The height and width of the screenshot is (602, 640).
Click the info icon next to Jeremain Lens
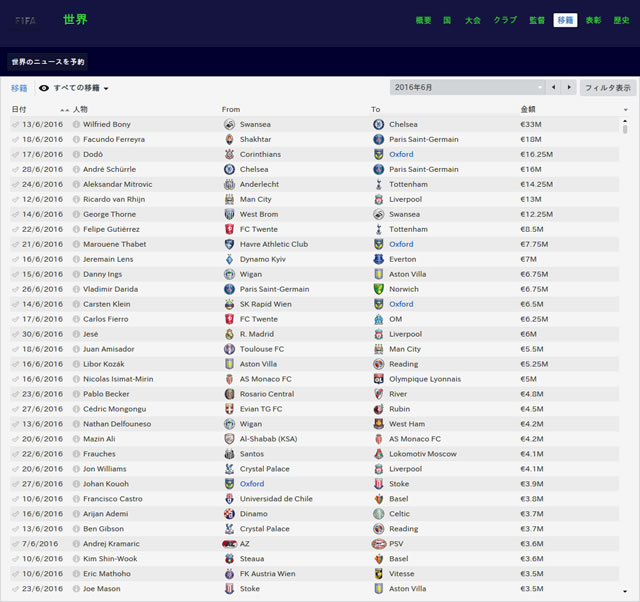[76, 259]
